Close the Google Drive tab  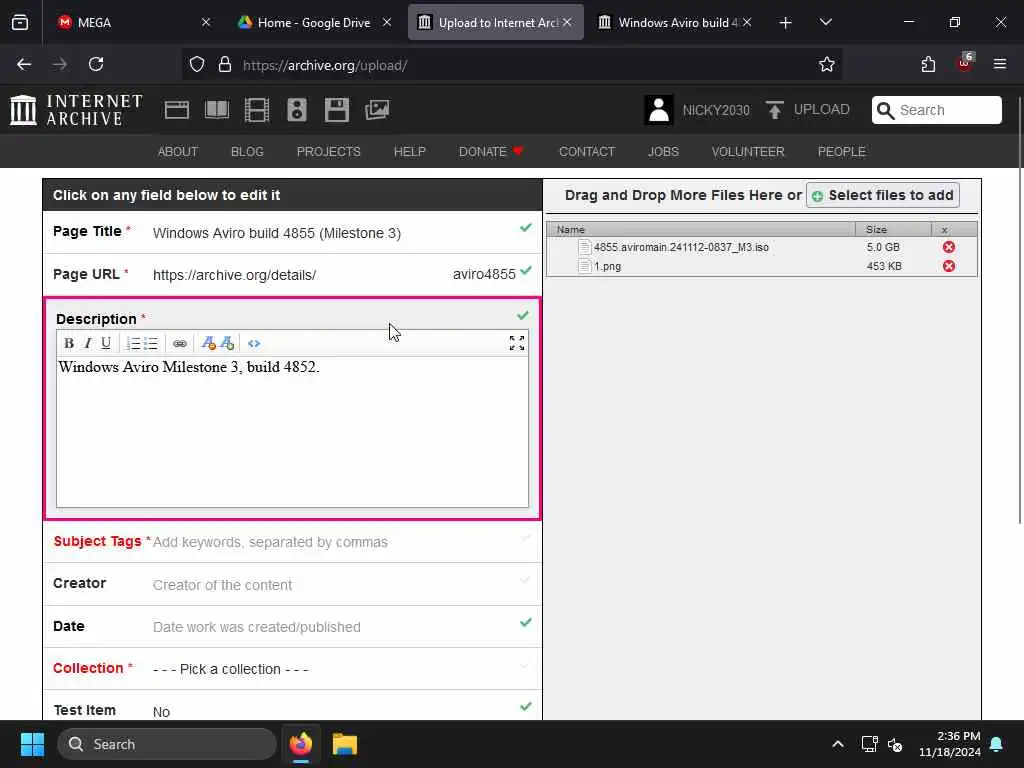pyautogui.click(x=387, y=22)
